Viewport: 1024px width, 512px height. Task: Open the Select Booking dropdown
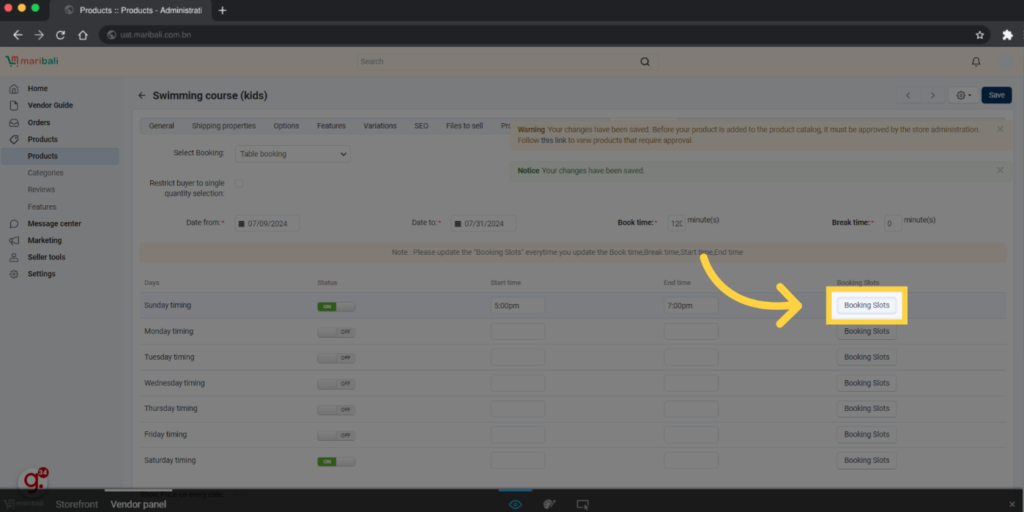click(x=293, y=154)
